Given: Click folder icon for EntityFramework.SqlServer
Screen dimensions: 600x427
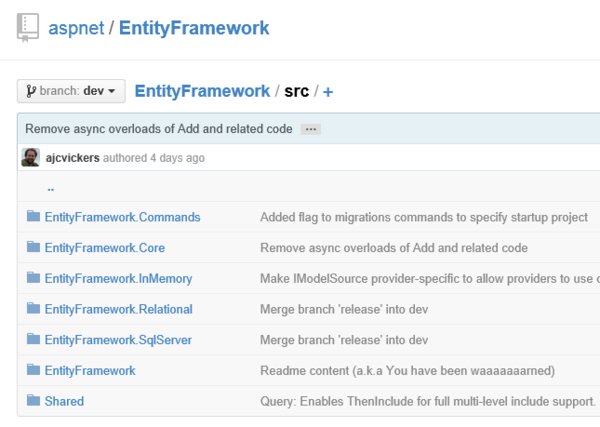Looking at the screenshot, I should [x=33, y=339].
